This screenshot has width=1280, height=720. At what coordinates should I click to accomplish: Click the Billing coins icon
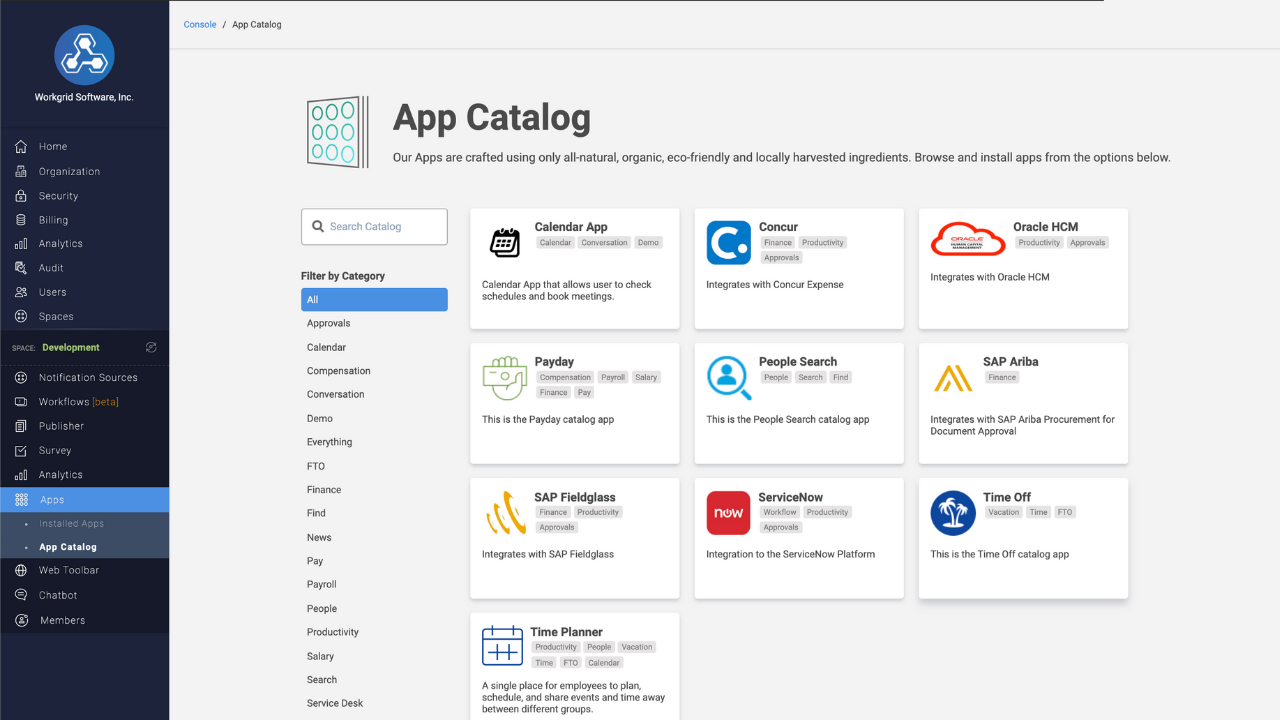tap(21, 220)
